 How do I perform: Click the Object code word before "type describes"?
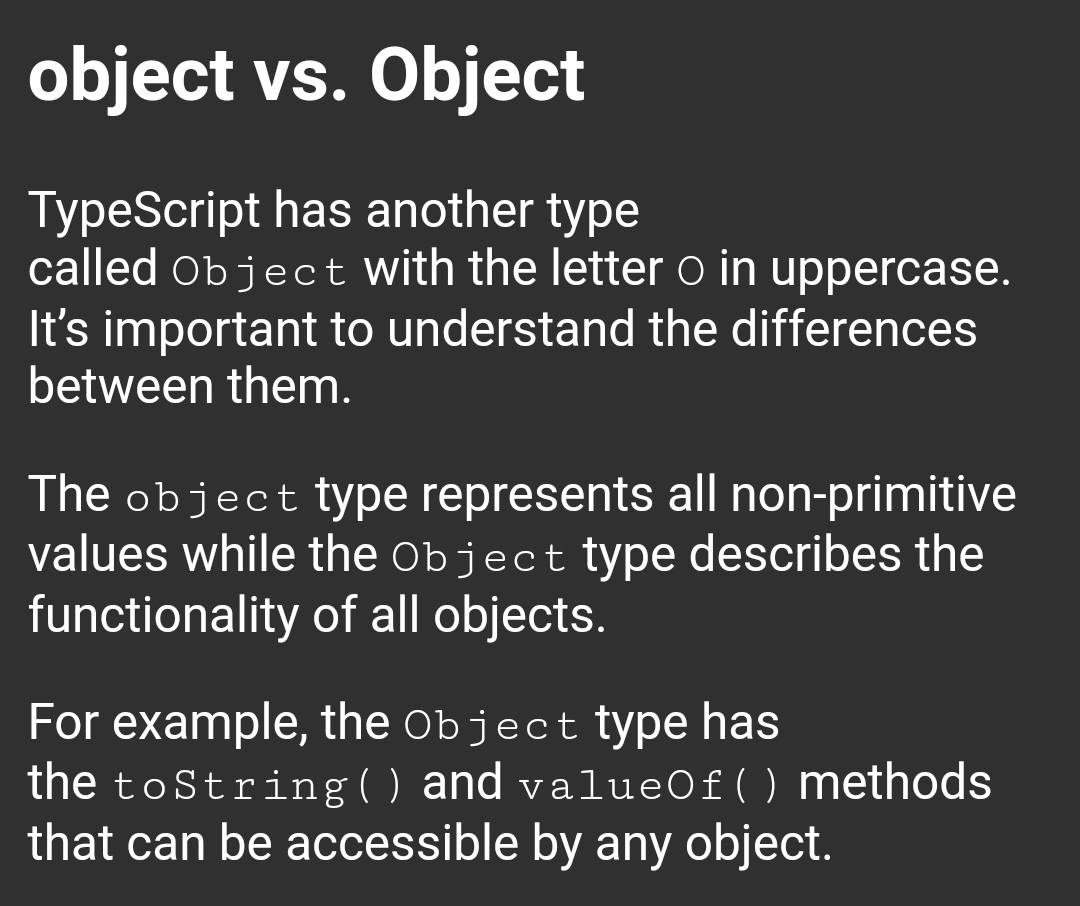(479, 557)
